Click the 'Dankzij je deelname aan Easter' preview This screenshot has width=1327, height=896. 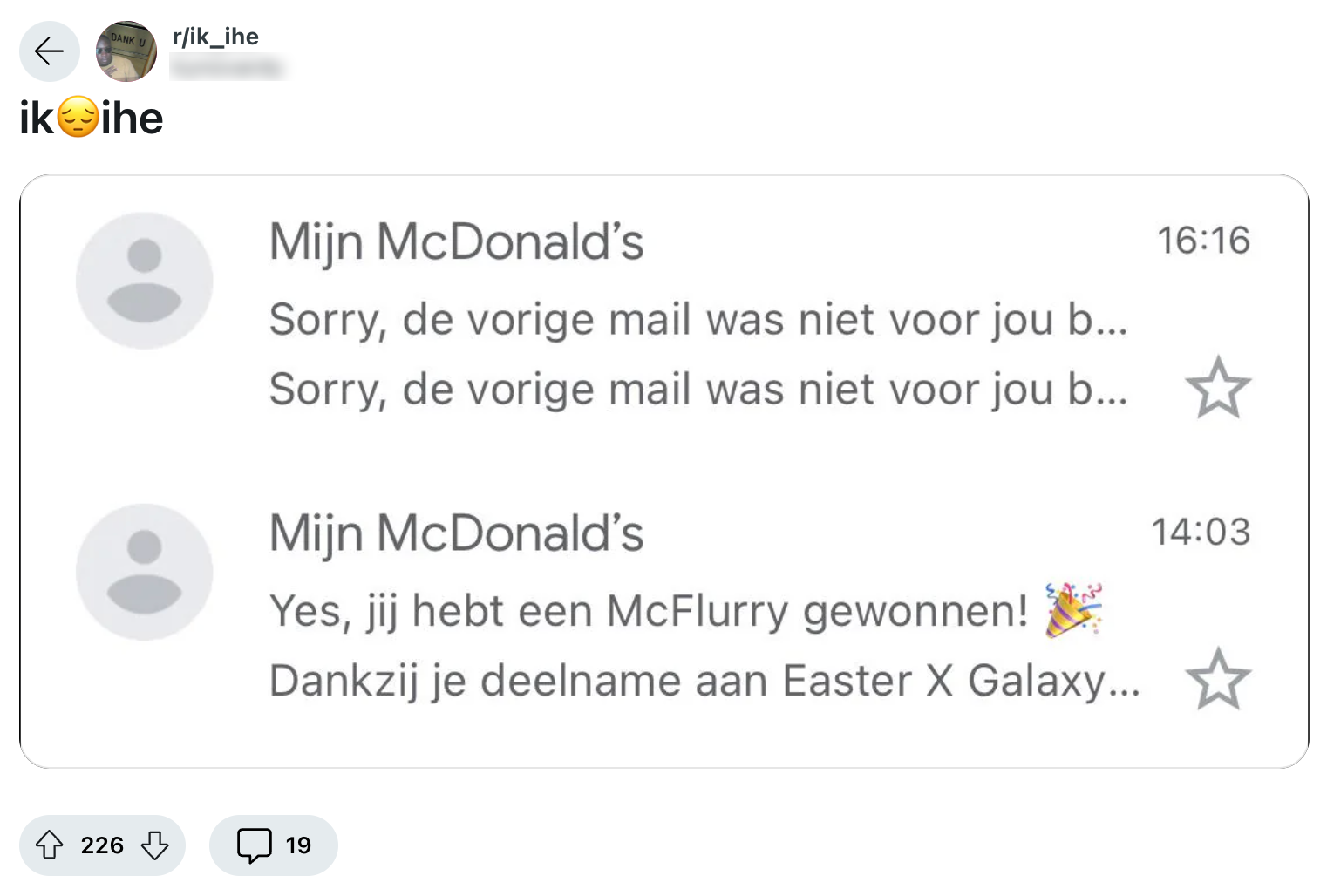pos(704,680)
